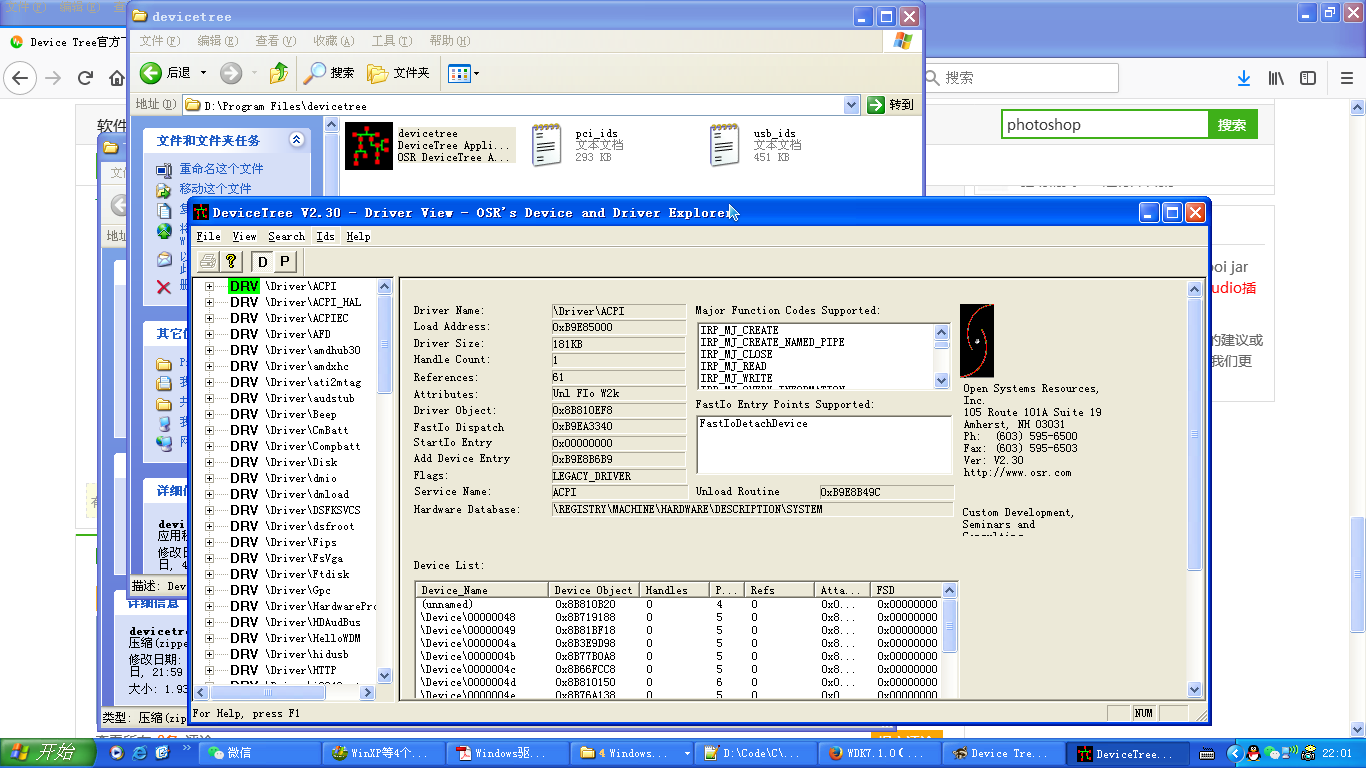Screen dimensions: 1366x768
Task: Select IRP_MJ_CLOSE in major function codes list
Action: click(x=736, y=354)
